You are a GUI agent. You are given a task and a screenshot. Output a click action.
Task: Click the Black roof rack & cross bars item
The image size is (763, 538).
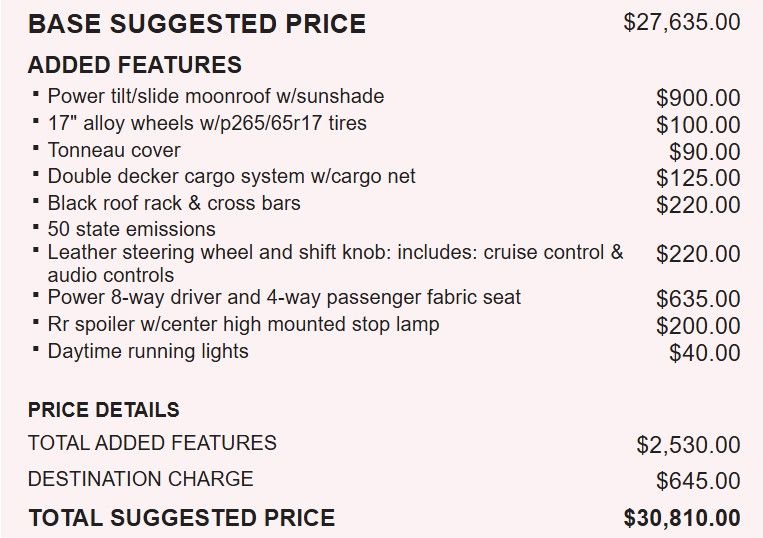174,203
